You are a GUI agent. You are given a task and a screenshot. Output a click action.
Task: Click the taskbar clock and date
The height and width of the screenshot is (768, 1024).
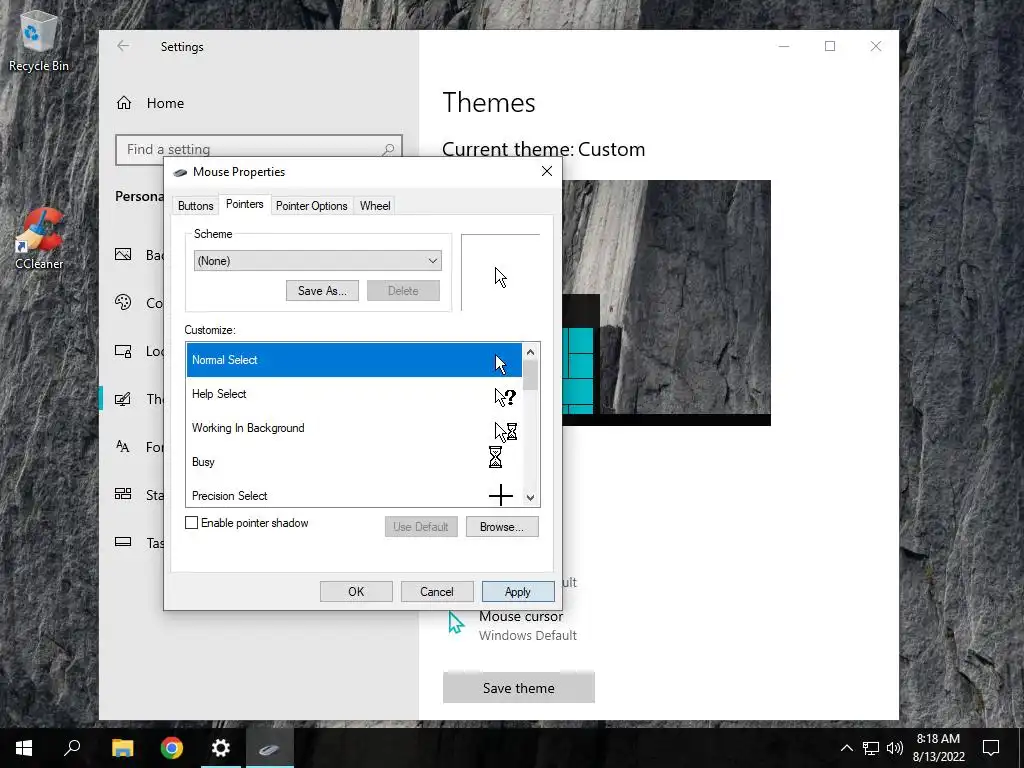click(x=938, y=748)
